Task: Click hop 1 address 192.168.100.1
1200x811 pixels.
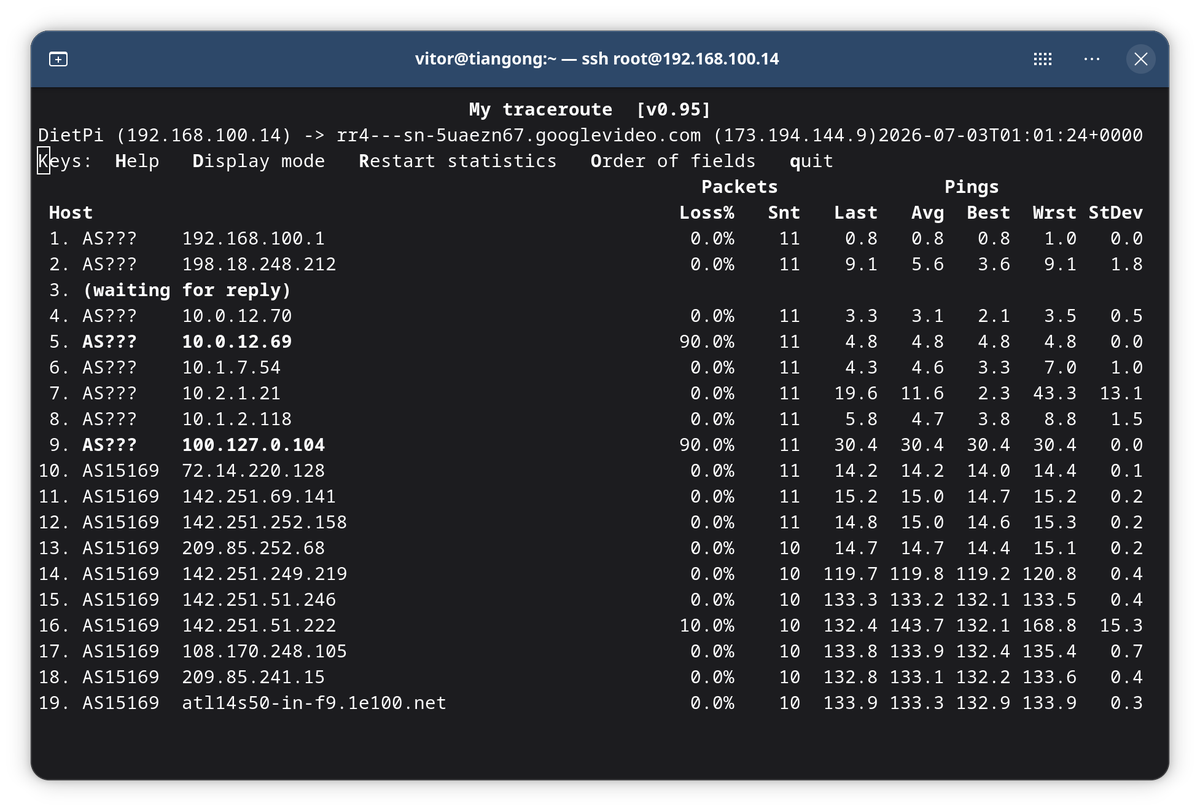Action: click(253, 239)
